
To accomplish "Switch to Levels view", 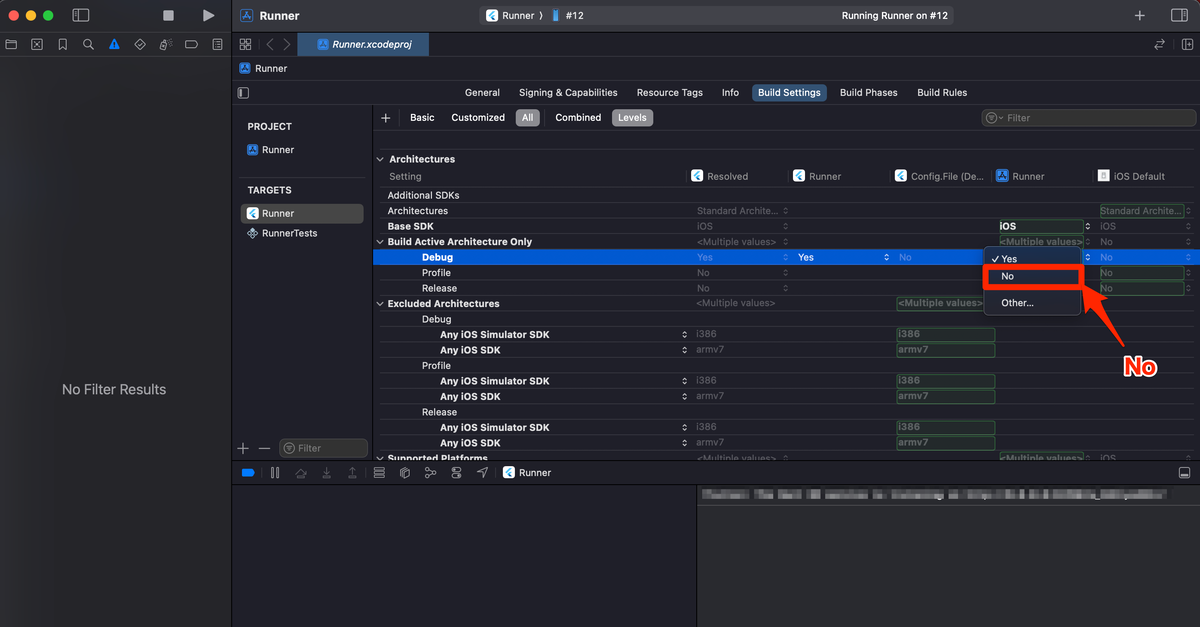I will [632, 118].
